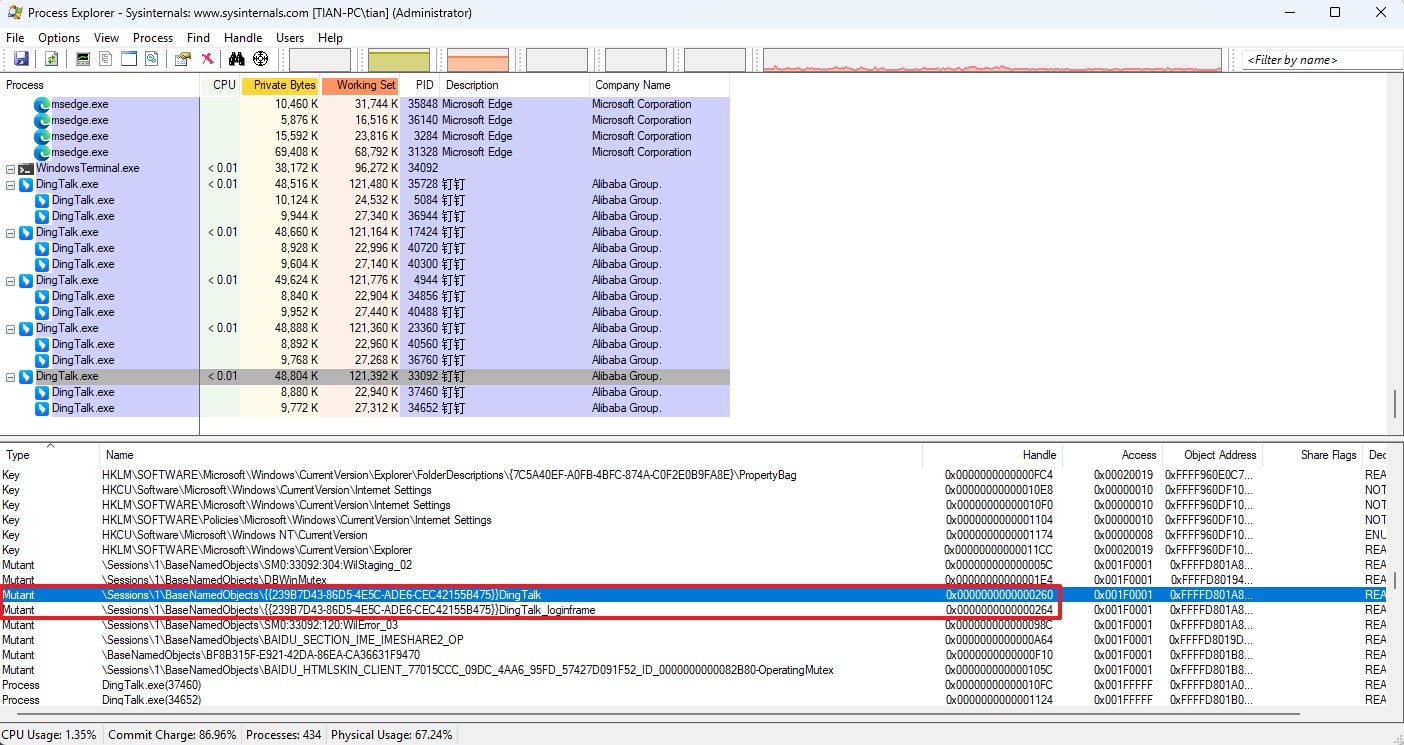Viewport: 1404px width, 745px height.
Task: Click the icon of child DingTalk.exe PID 34652
Action: coord(42,408)
